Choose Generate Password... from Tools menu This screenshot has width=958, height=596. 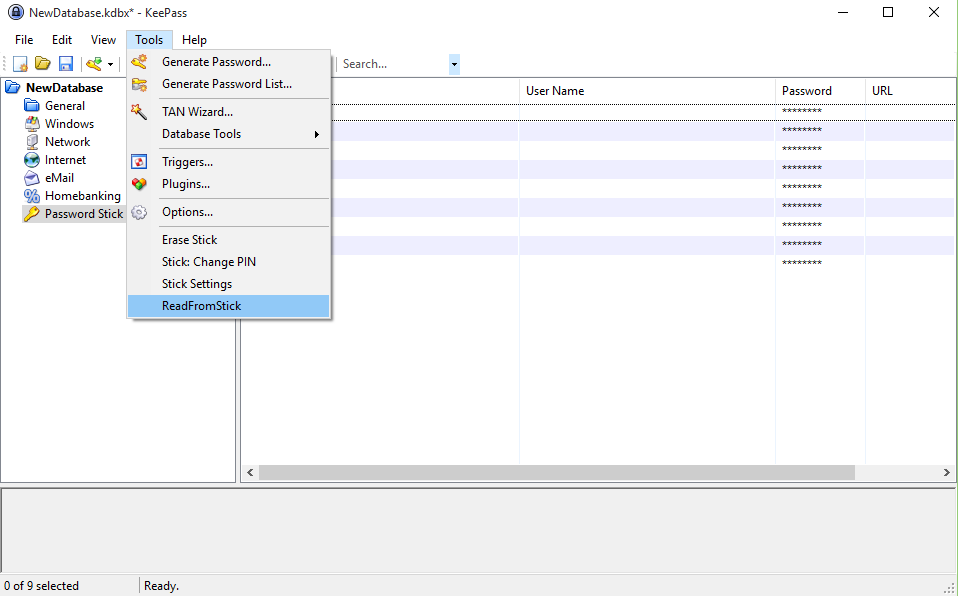pos(229,62)
